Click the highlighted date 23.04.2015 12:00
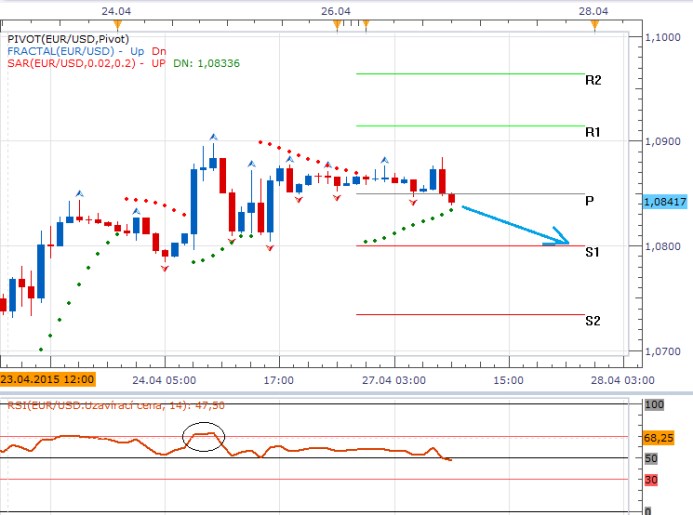Screen dimensions: 693x515 48,380
